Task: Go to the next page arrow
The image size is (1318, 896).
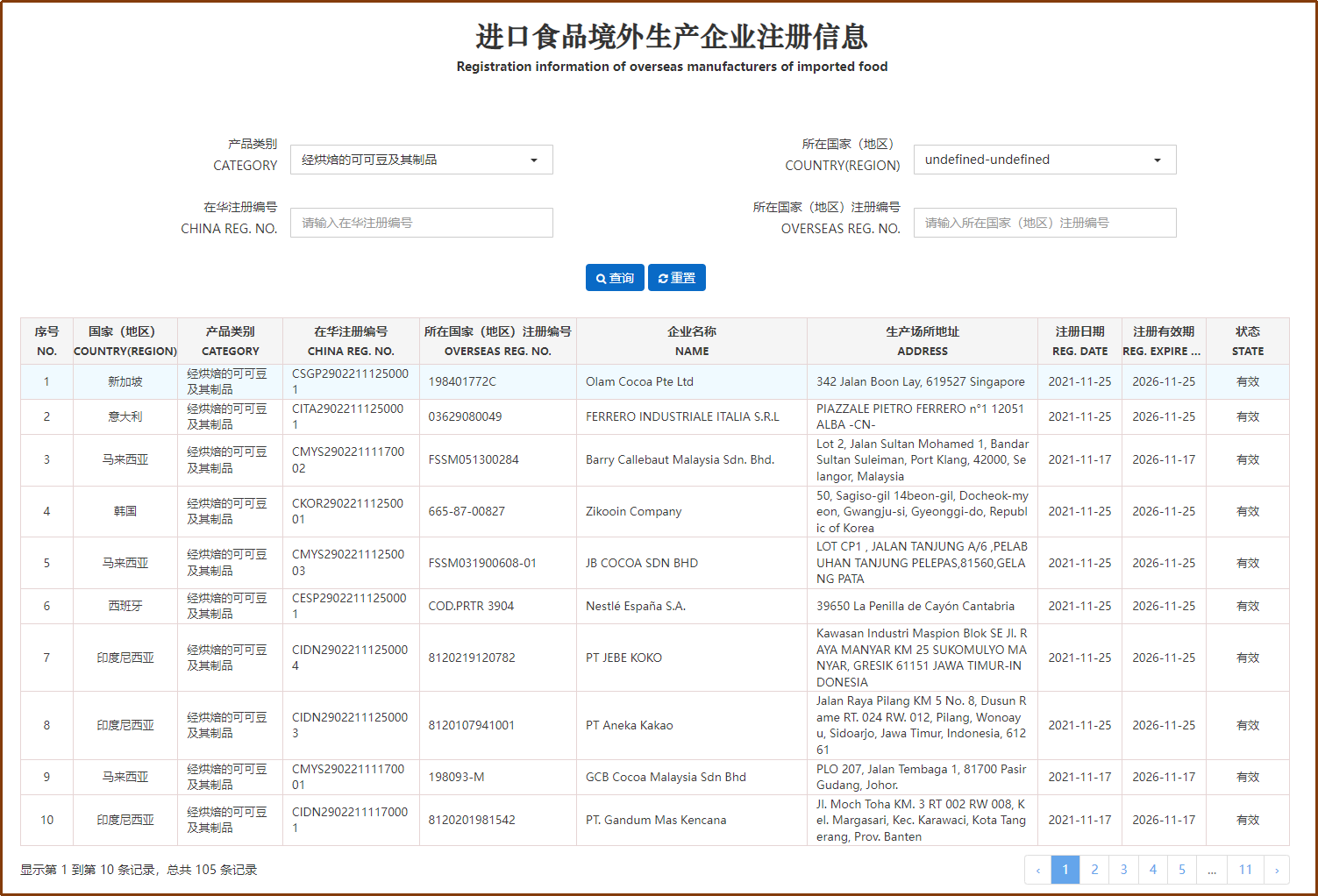Action: pyautogui.click(x=1276, y=870)
